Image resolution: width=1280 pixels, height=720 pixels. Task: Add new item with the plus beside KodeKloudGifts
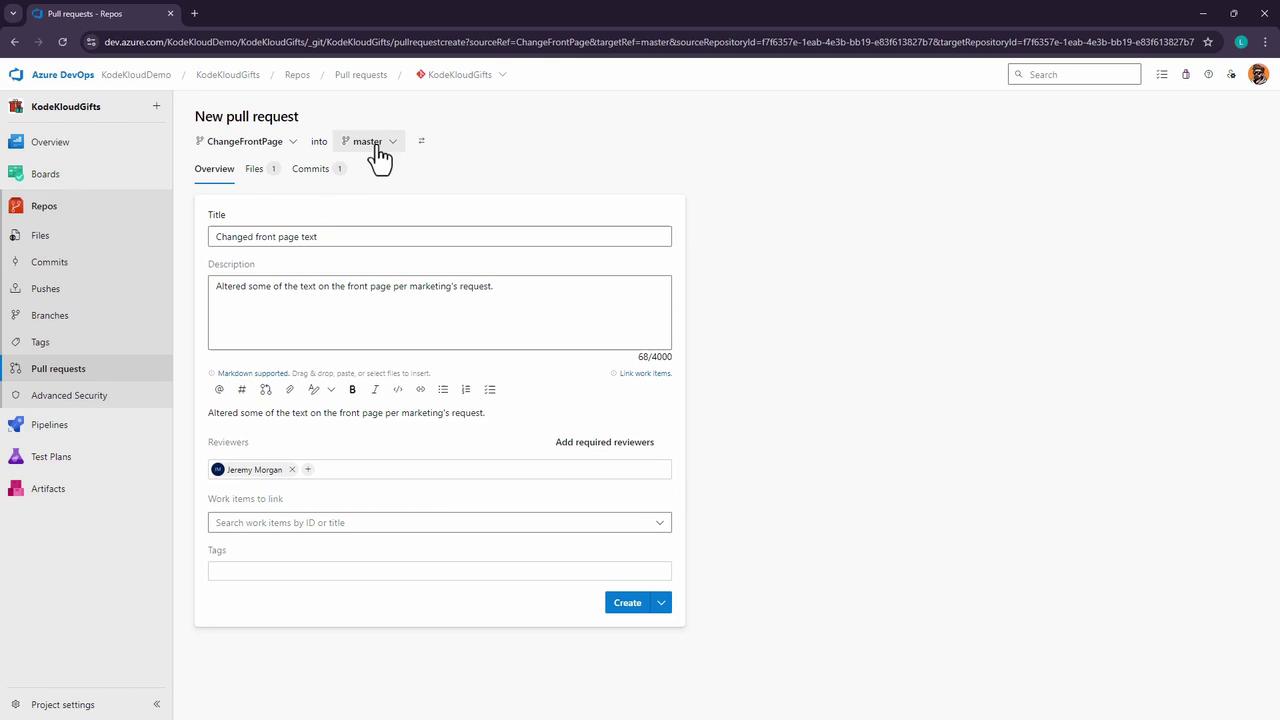156,106
